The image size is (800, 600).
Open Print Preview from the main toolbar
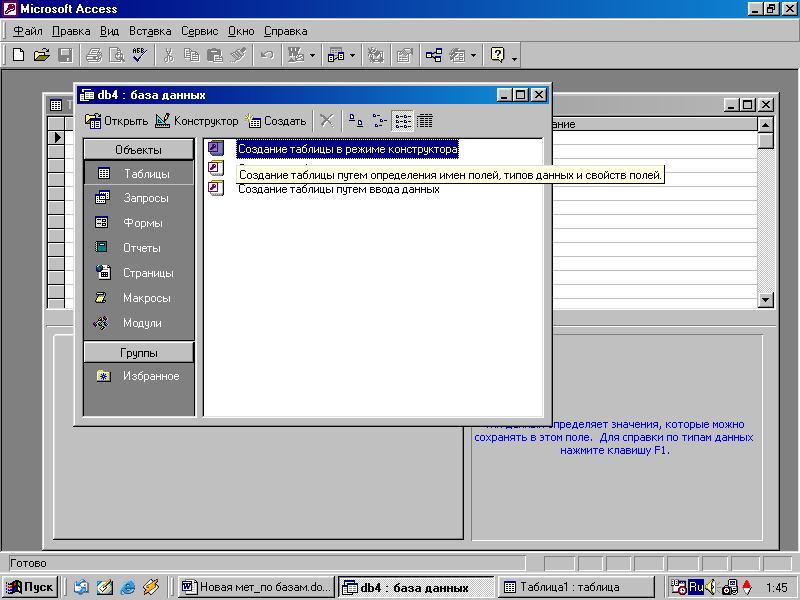point(117,55)
